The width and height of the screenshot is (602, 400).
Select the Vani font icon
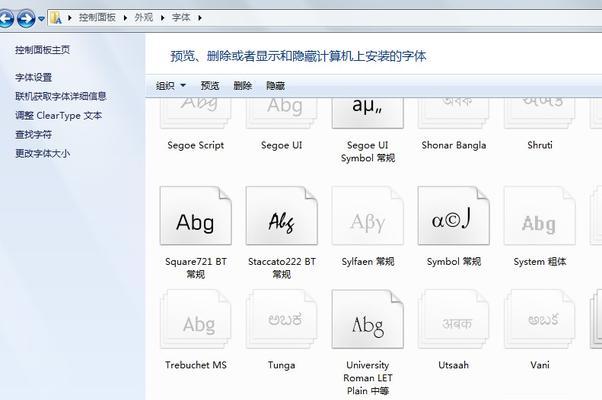tap(540, 319)
